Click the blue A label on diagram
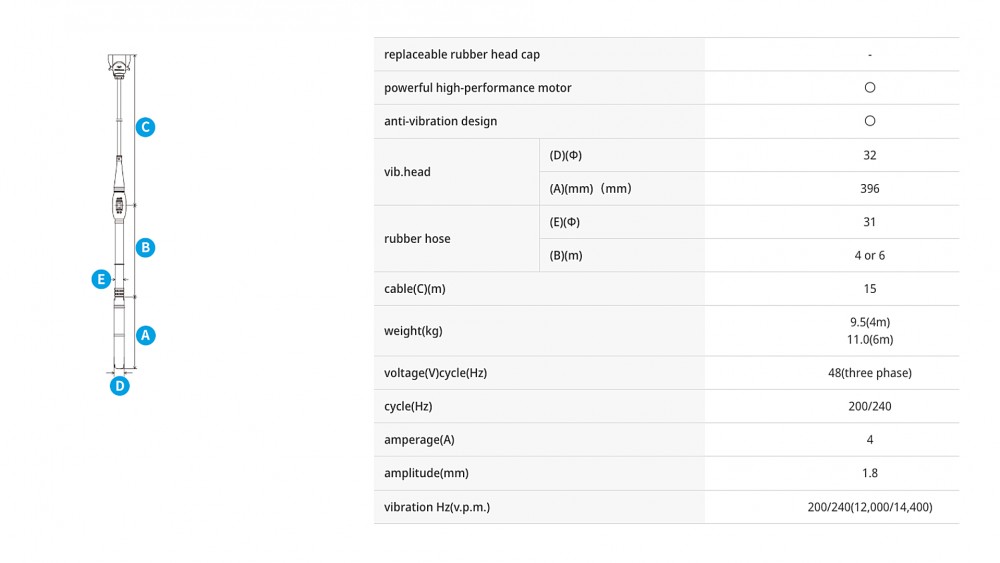The image size is (1000, 563). tap(146, 335)
